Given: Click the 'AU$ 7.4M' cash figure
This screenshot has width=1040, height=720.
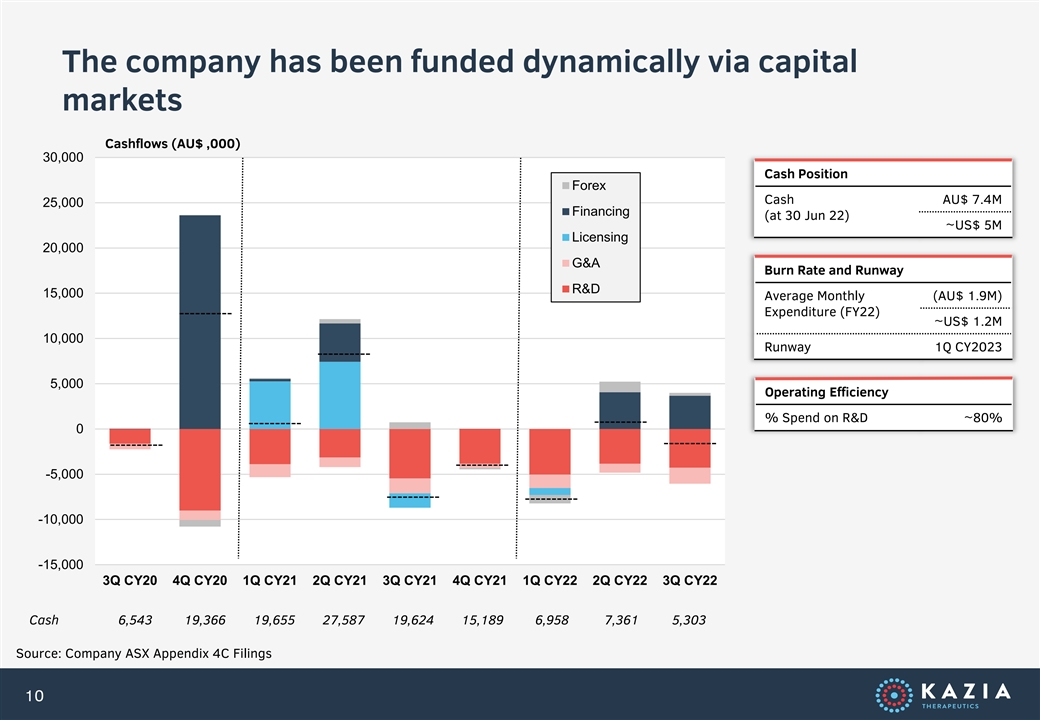Looking at the screenshot, I should (x=972, y=200).
